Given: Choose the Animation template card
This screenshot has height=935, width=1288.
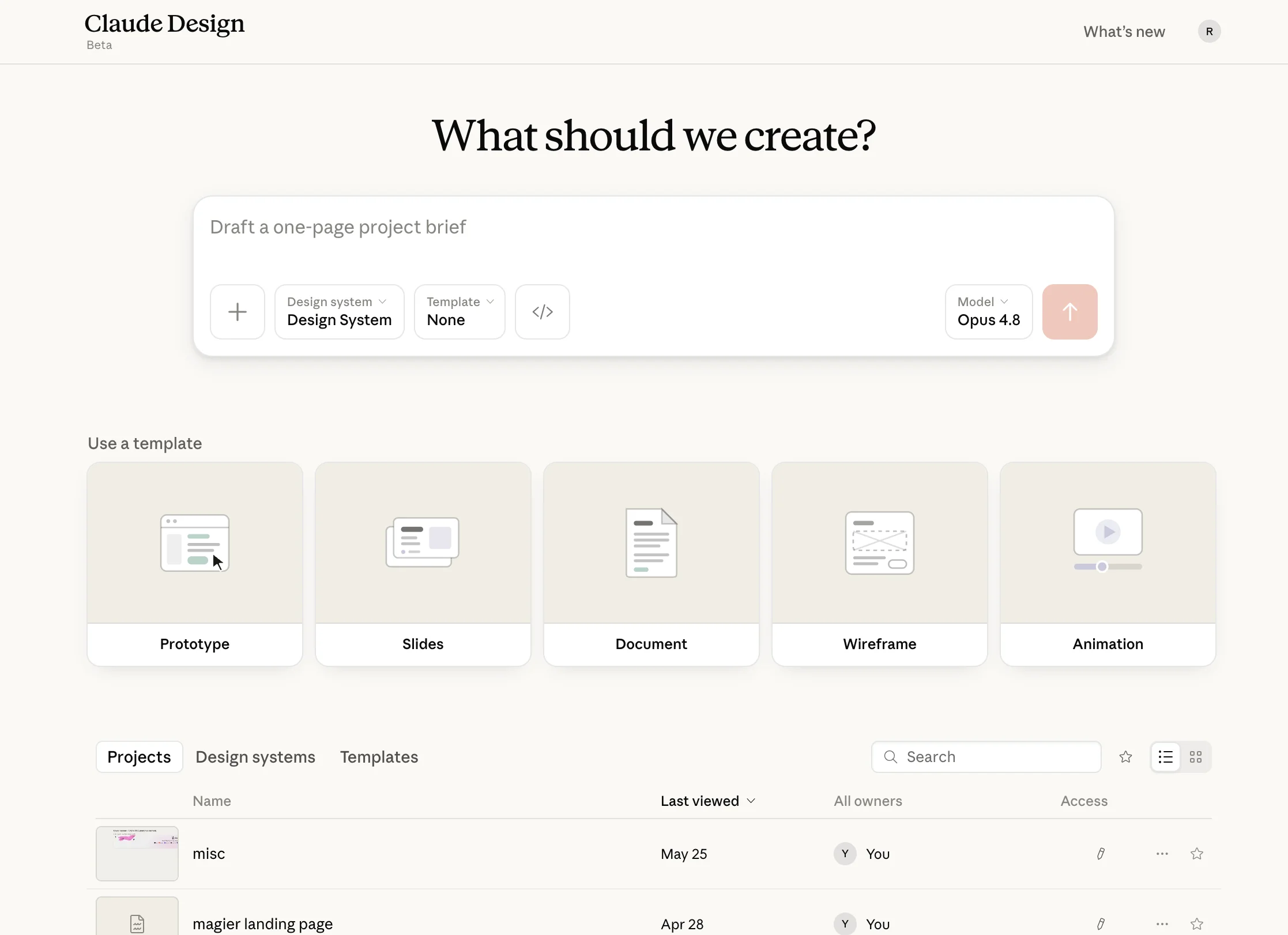Looking at the screenshot, I should (x=1108, y=564).
